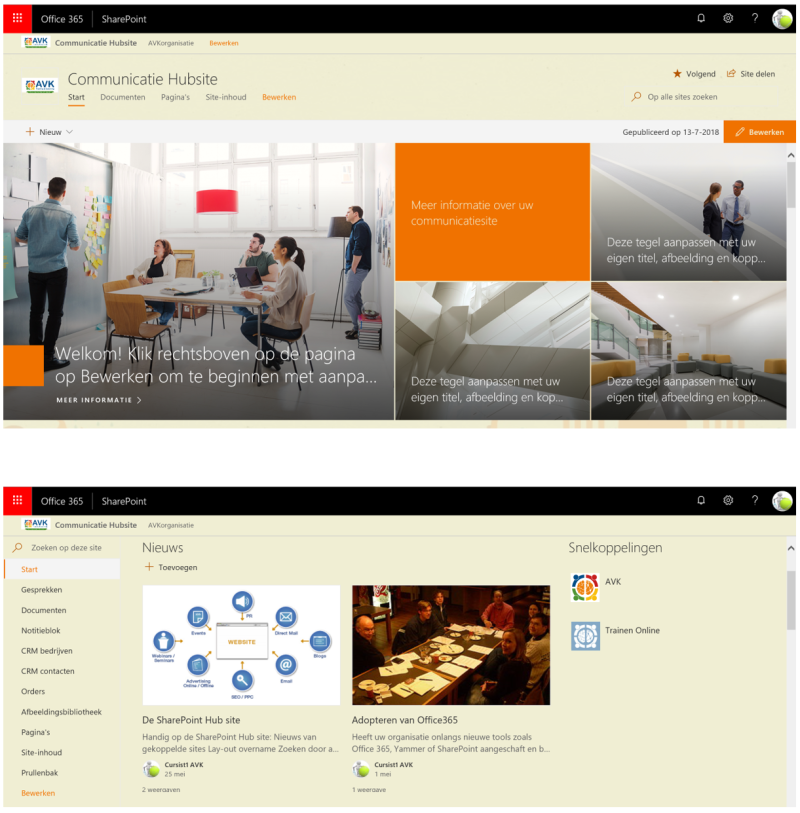Click Bewerken link in site navigation
800x813 pixels.
[x=279, y=97]
